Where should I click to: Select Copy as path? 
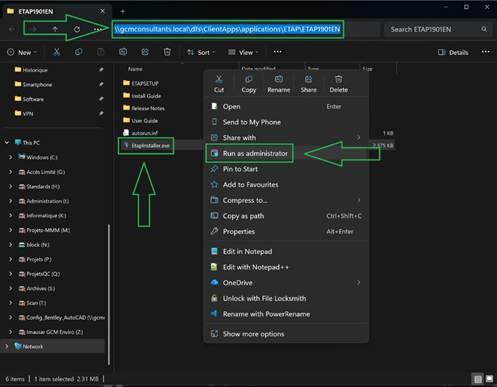(x=286, y=216)
